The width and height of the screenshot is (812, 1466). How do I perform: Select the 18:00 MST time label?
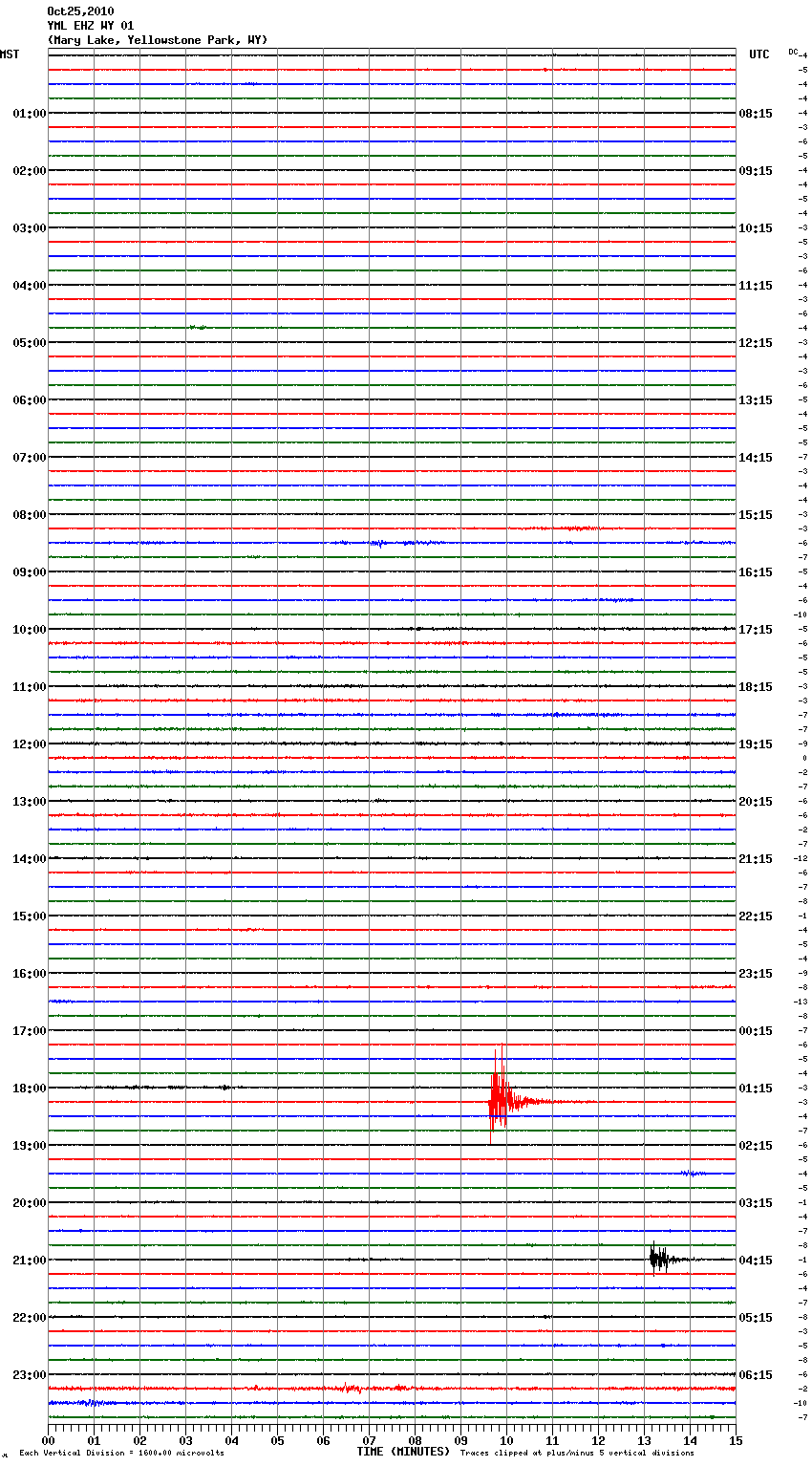[x=29, y=1089]
